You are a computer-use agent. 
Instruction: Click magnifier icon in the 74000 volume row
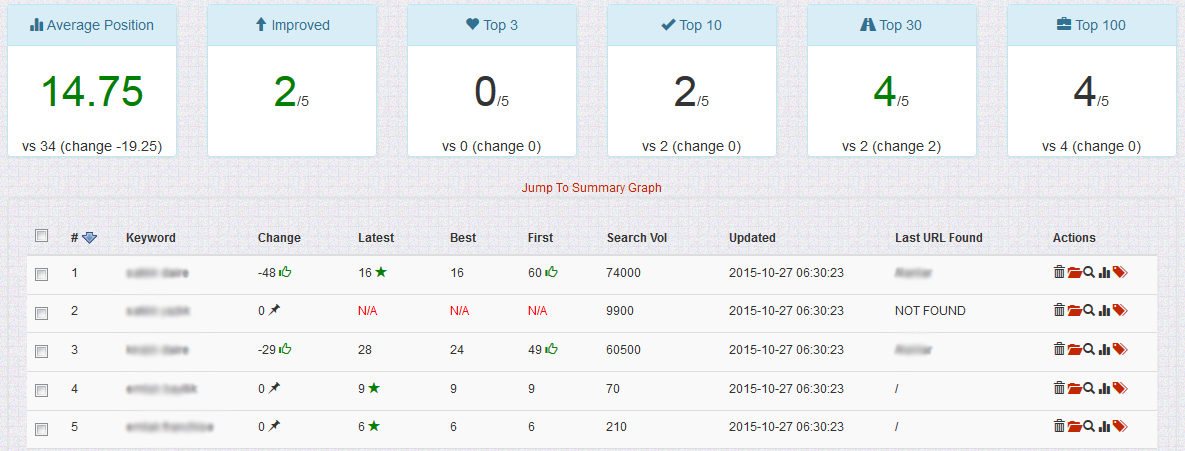[1088, 272]
